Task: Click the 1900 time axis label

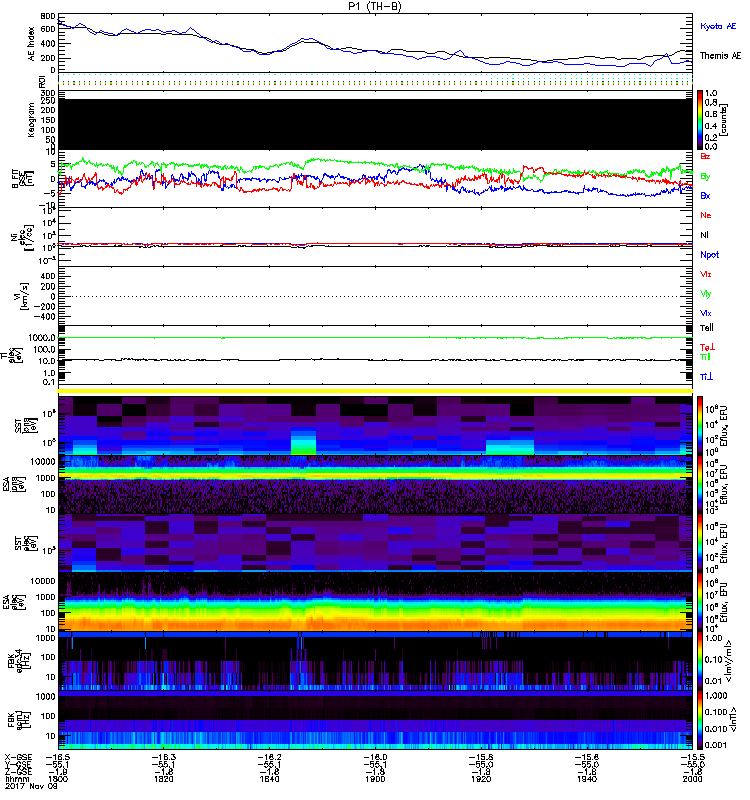Action: click(x=376, y=780)
